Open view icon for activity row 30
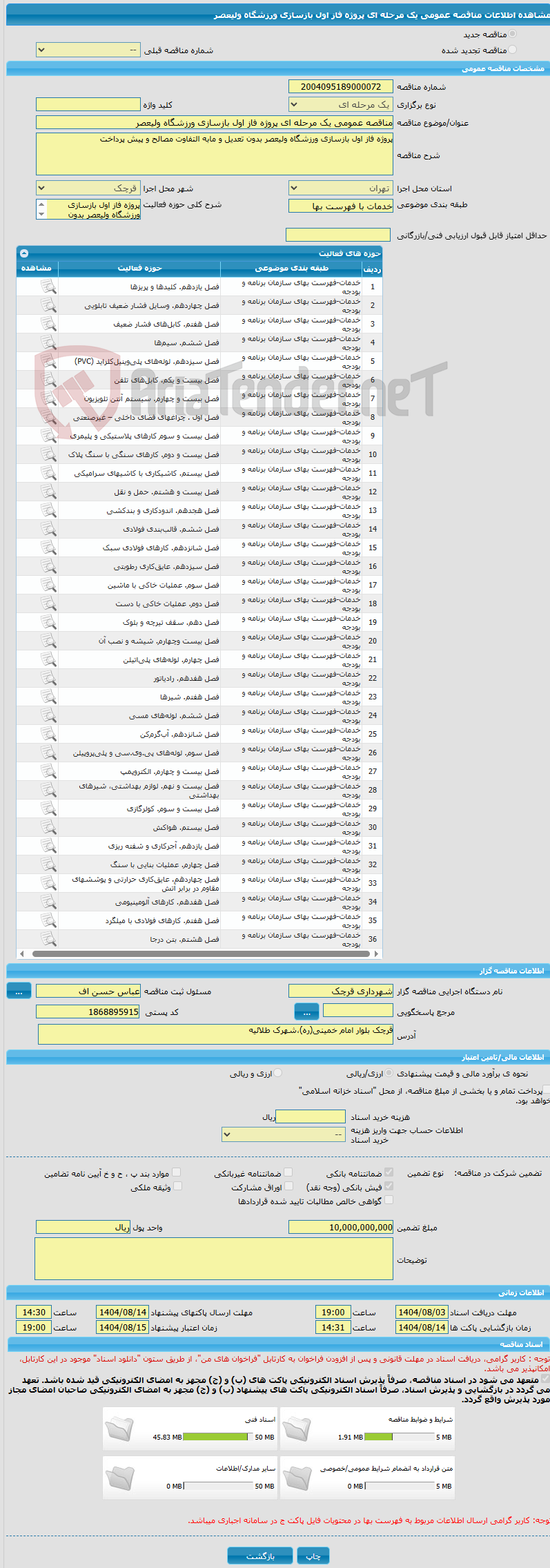Viewport: 550px width, 1568px height. click(x=48, y=827)
